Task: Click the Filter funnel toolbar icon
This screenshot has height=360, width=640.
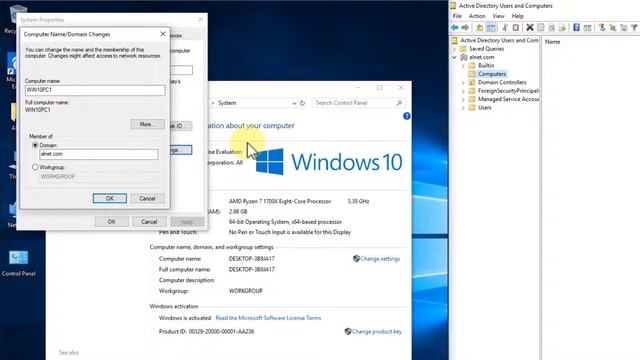Action: pos(634,27)
